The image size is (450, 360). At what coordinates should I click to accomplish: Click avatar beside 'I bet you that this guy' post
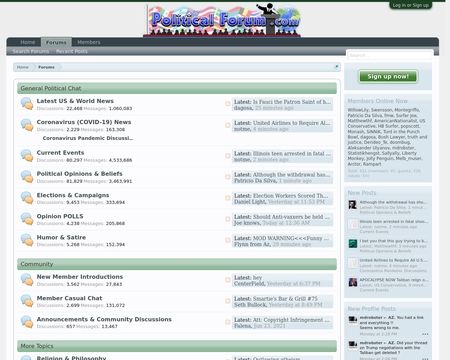click(x=353, y=243)
